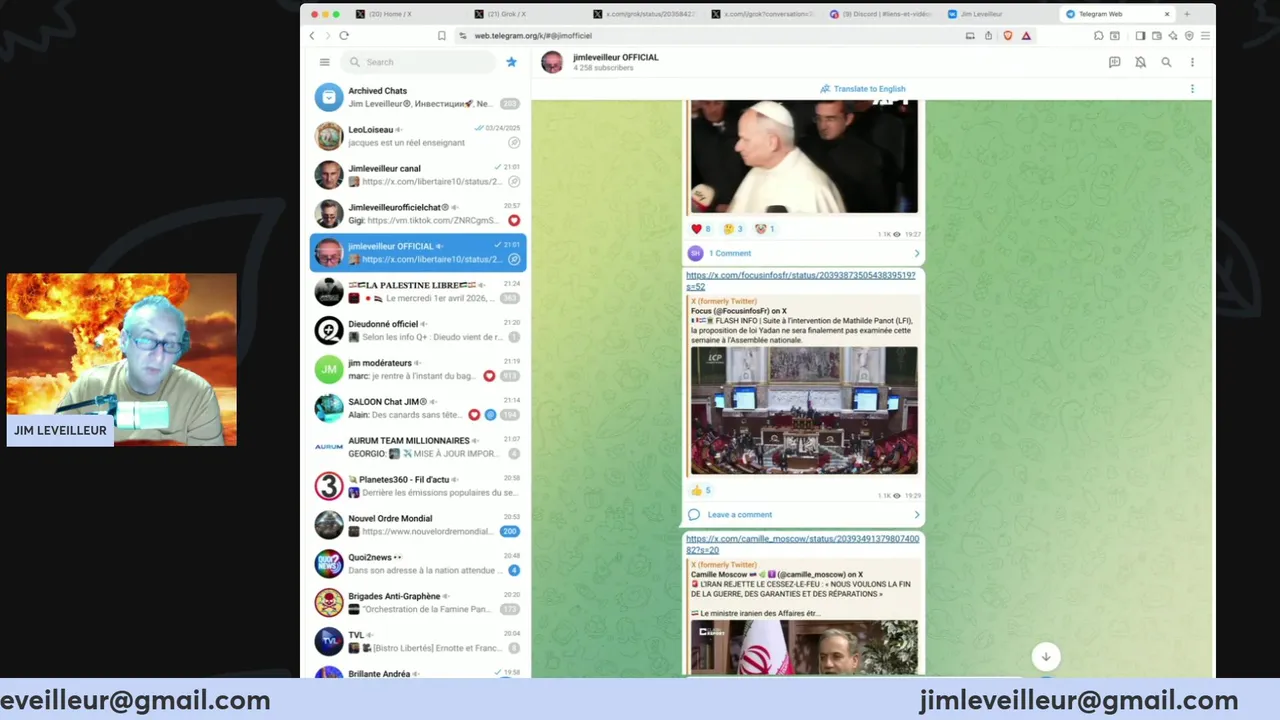The height and width of the screenshot is (720, 1280).
Task: Click the Iran post preview image
Action: pos(804,647)
